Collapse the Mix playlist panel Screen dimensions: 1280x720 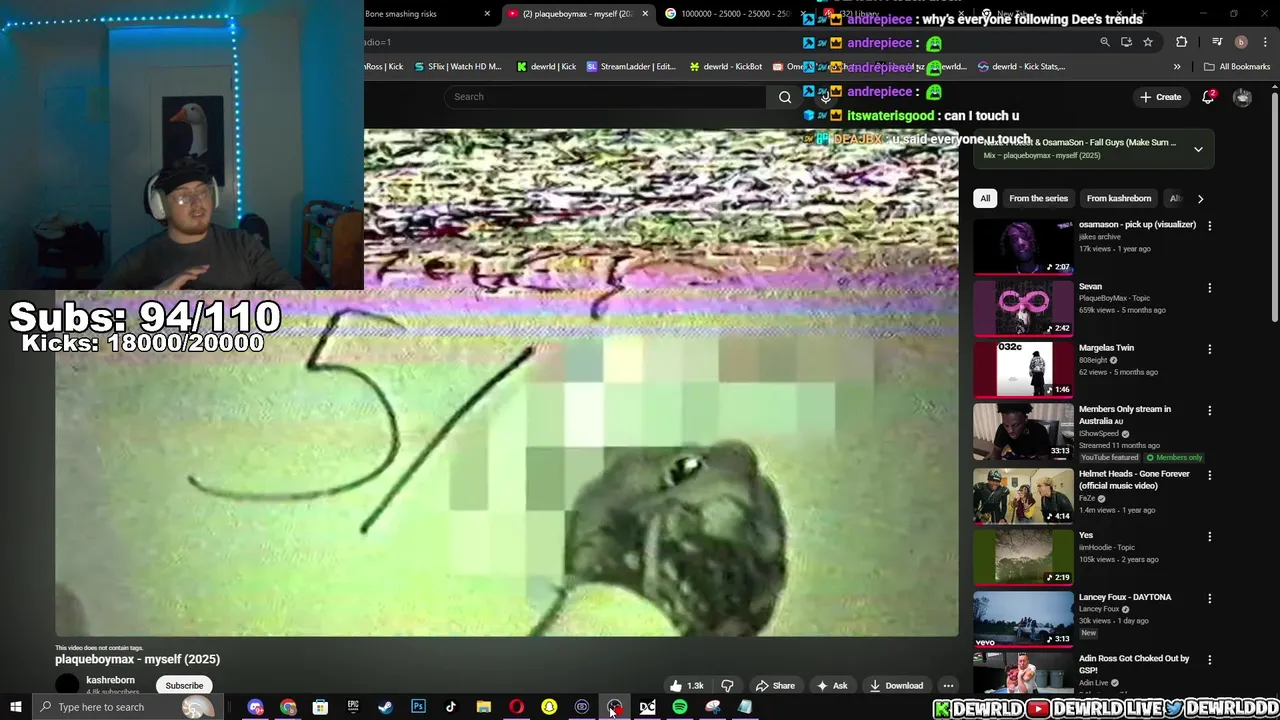[1198, 149]
